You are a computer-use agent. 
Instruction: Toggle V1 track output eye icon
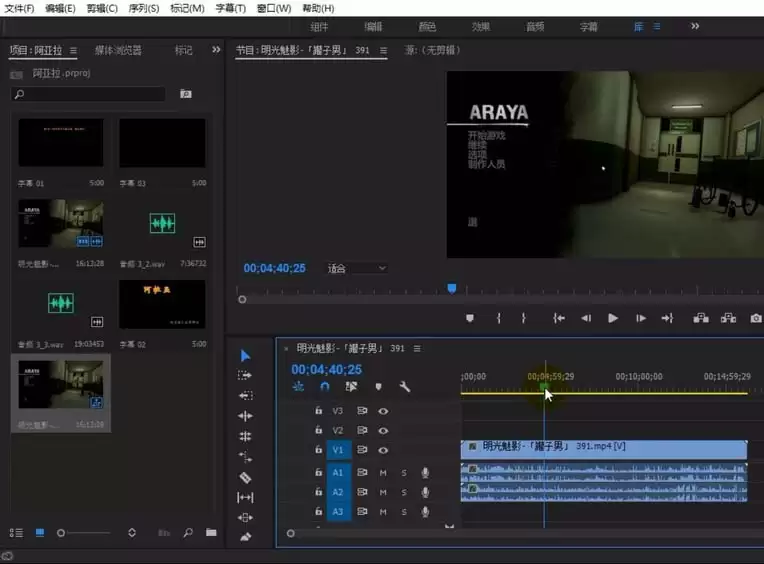coord(382,450)
